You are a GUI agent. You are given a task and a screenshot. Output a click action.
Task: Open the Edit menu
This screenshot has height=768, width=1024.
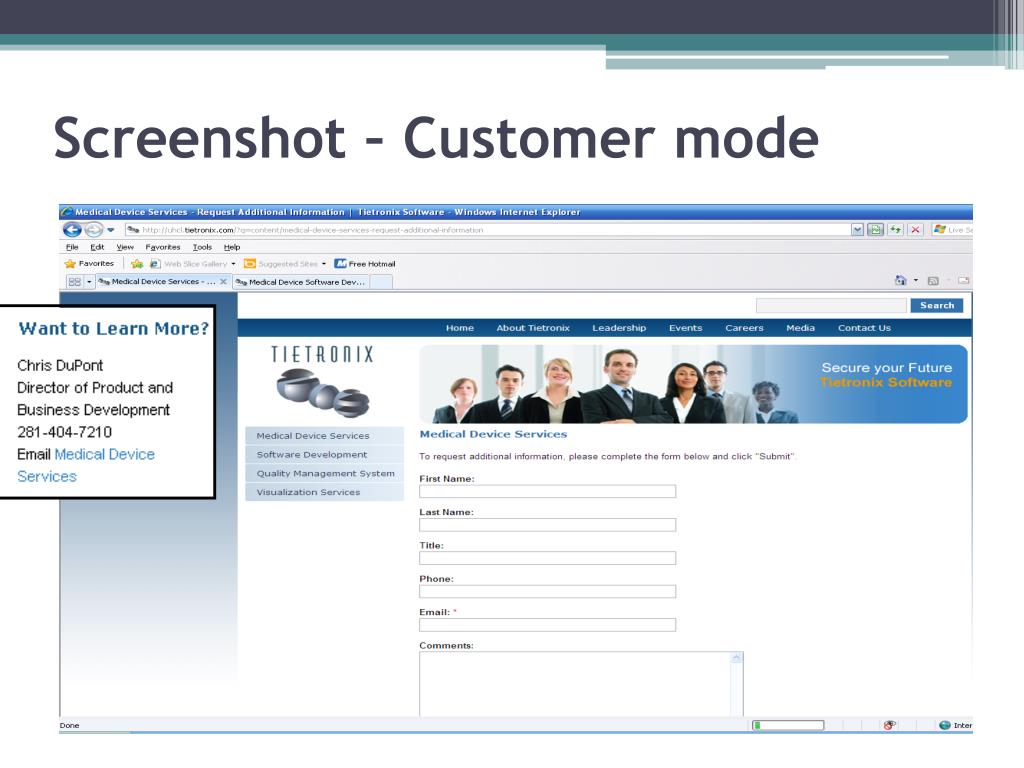(x=97, y=247)
